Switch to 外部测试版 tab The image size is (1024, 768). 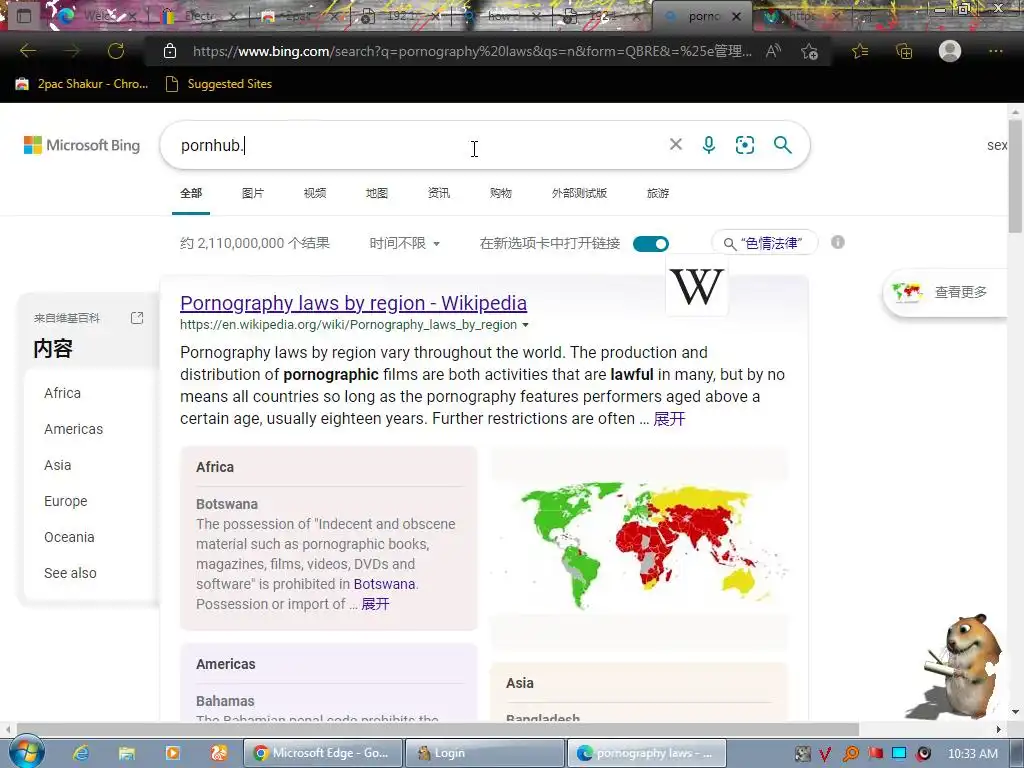pos(579,193)
